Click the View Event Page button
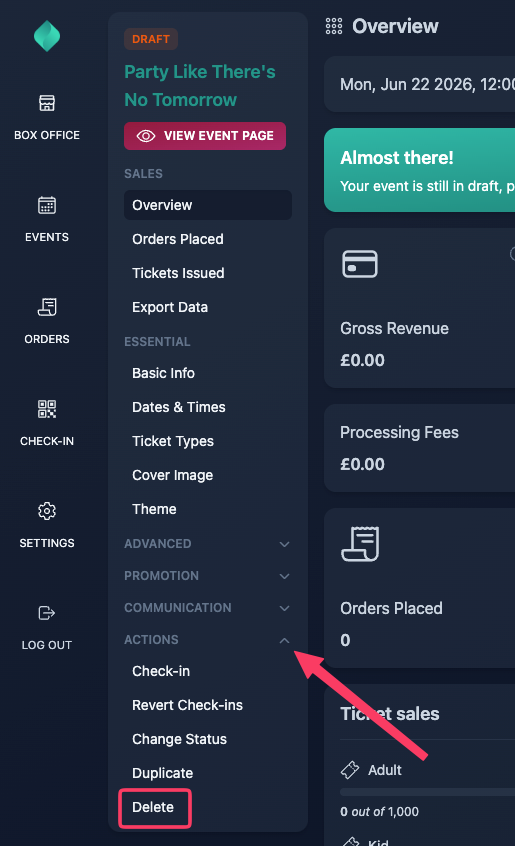Image resolution: width=515 pixels, height=846 pixels. pyautogui.click(x=205, y=136)
